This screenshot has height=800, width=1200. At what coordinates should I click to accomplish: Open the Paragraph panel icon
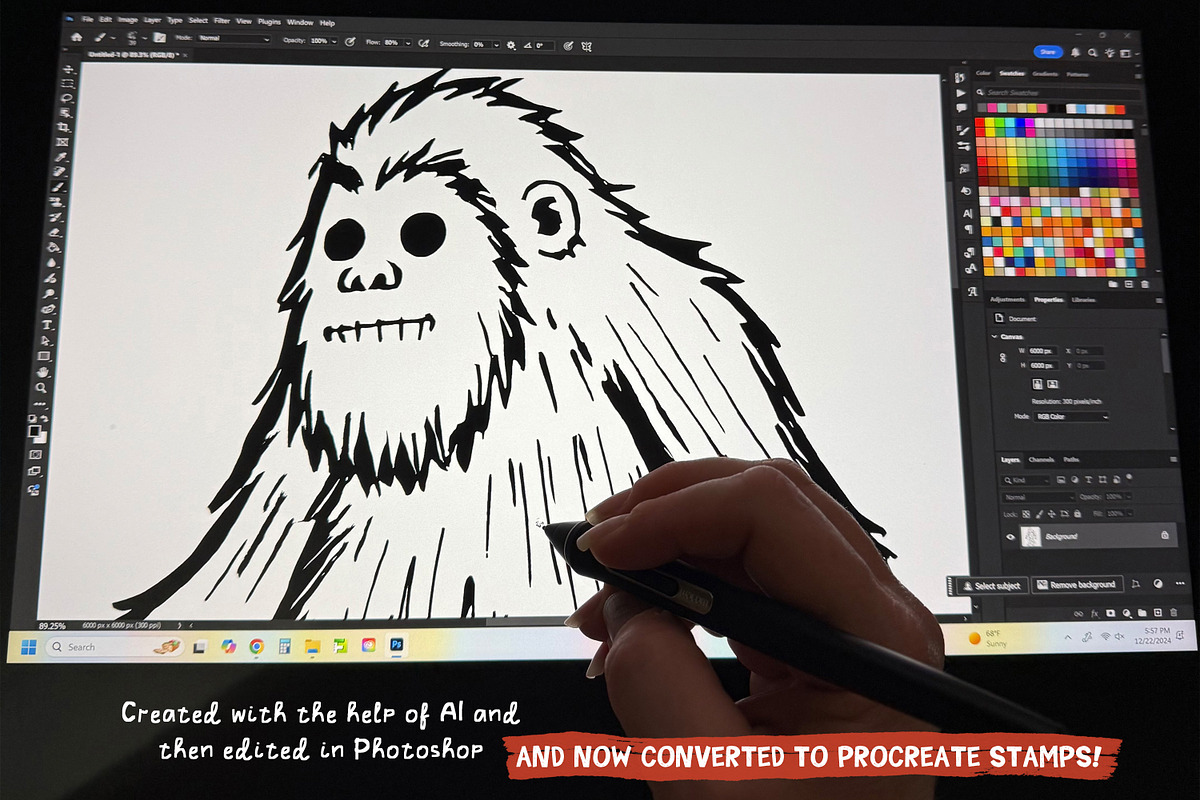969,229
